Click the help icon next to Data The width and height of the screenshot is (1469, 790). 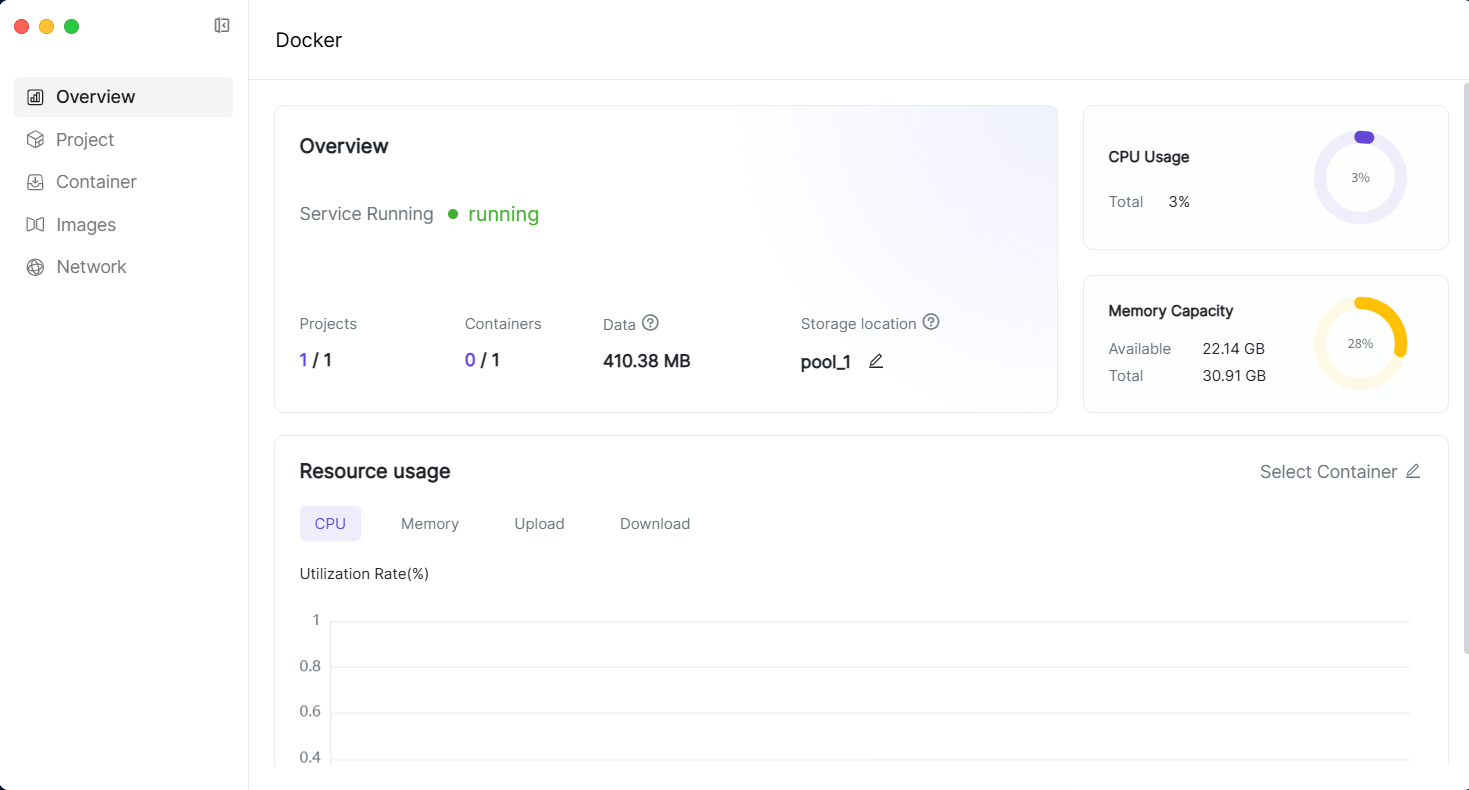click(x=651, y=323)
